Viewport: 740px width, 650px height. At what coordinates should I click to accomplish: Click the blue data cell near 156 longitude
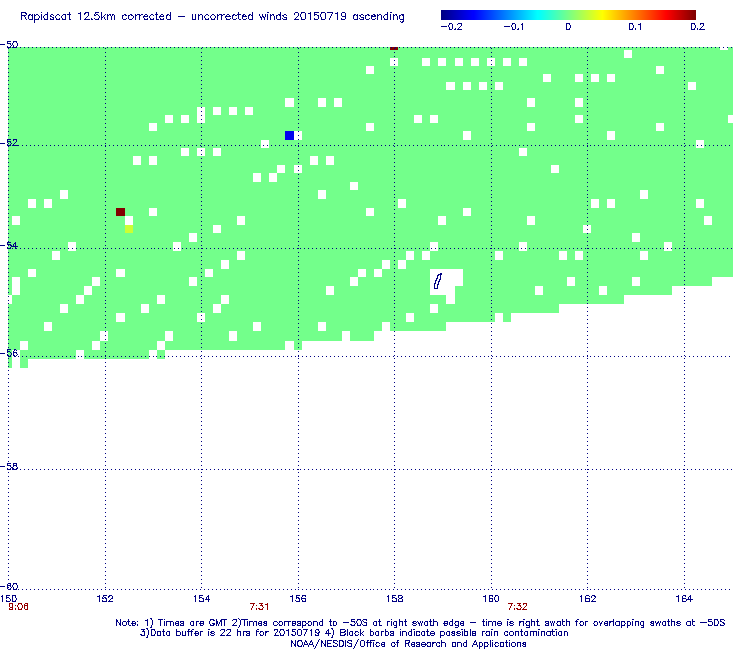pos(289,135)
